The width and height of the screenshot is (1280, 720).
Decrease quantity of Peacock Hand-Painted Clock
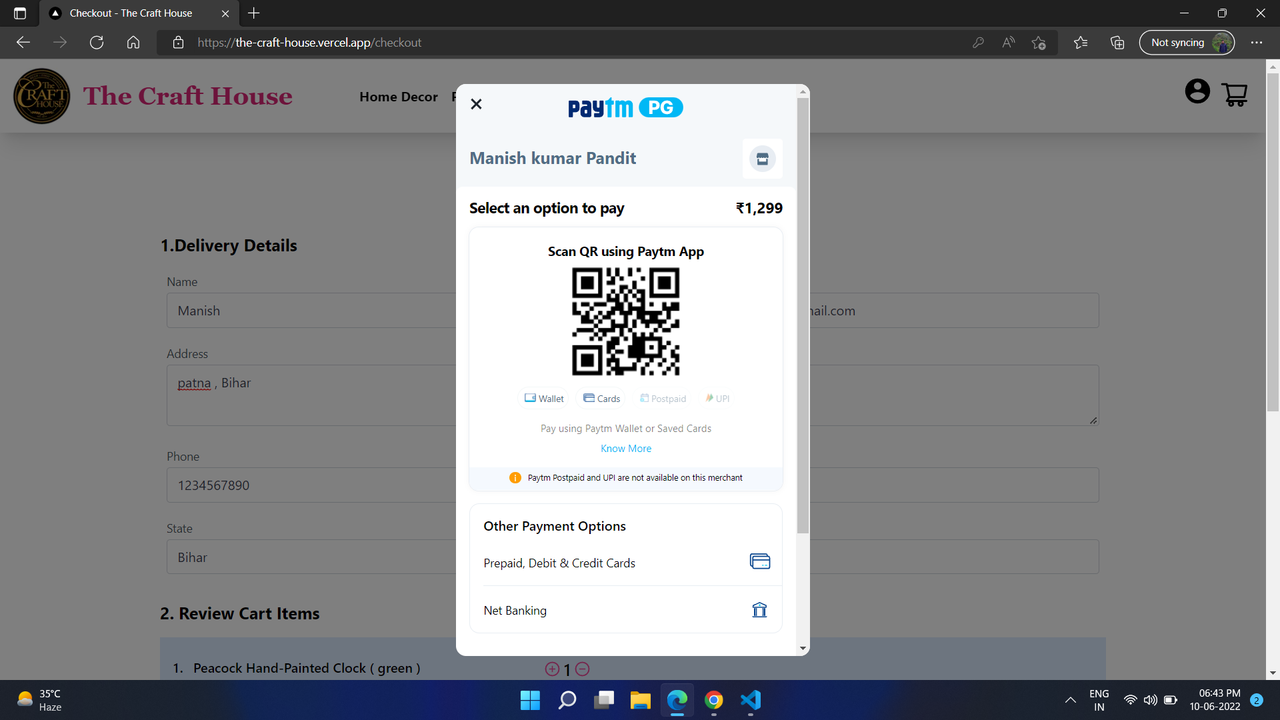point(582,669)
